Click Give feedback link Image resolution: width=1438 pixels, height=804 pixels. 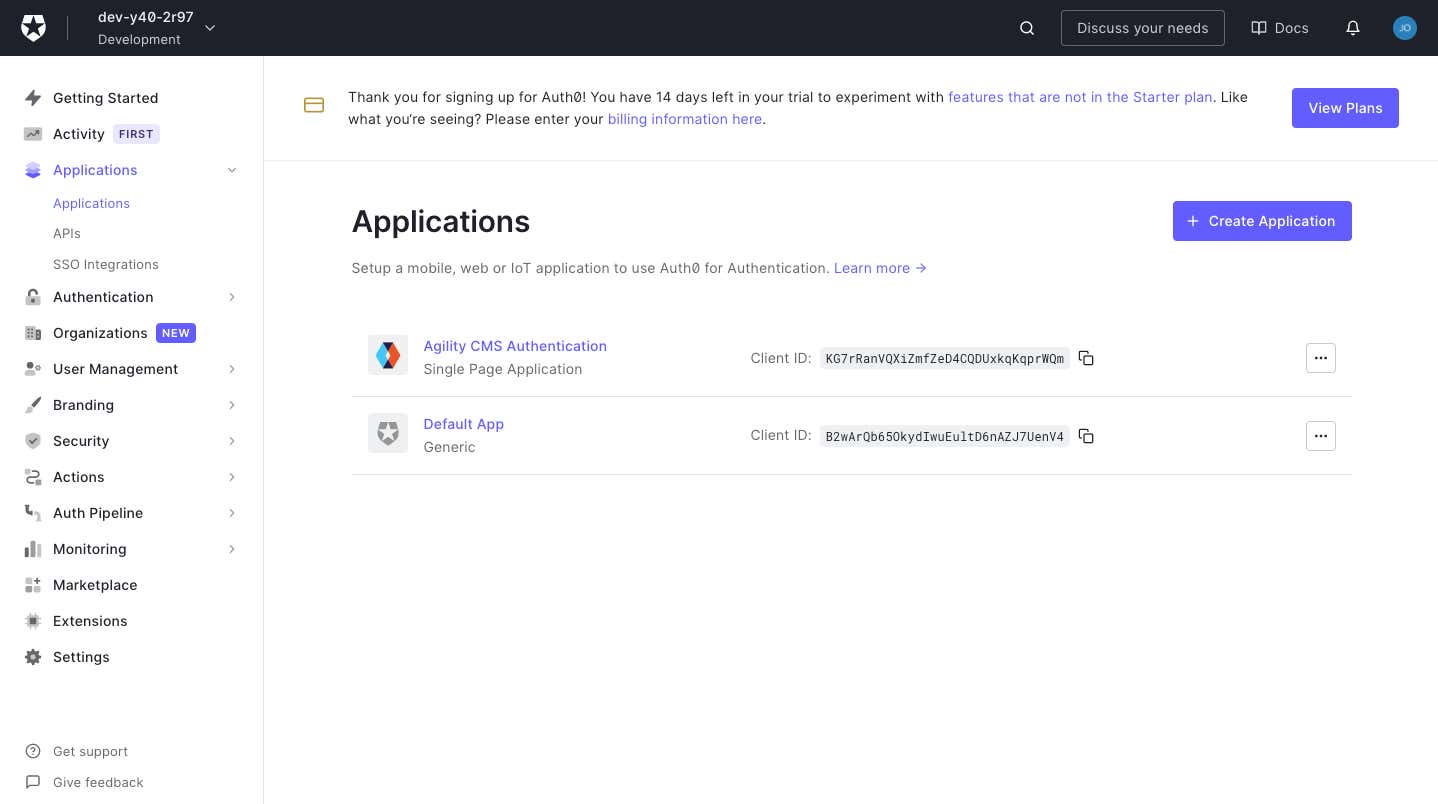[x=98, y=782]
